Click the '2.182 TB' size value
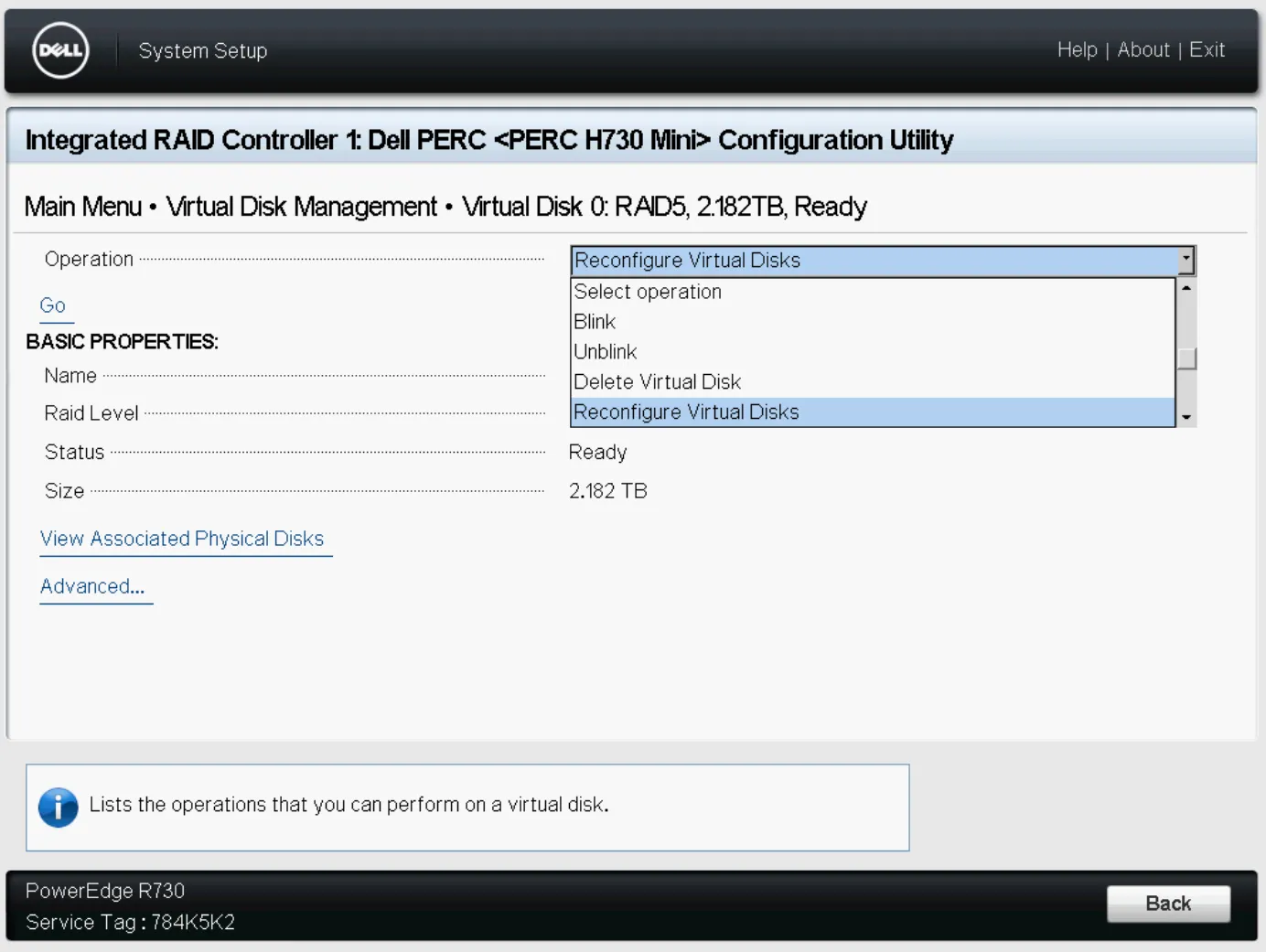The width and height of the screenshot is (1266, 952). tap(608, 491)
